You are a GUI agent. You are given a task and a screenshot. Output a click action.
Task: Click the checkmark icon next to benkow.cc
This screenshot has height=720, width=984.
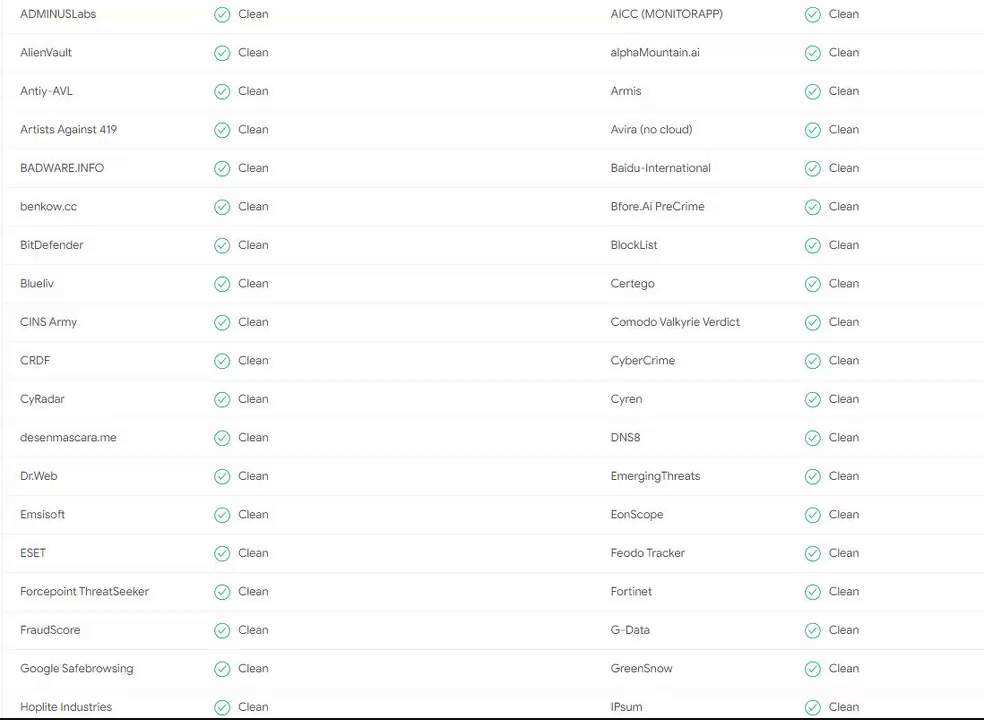coord(222,207)
